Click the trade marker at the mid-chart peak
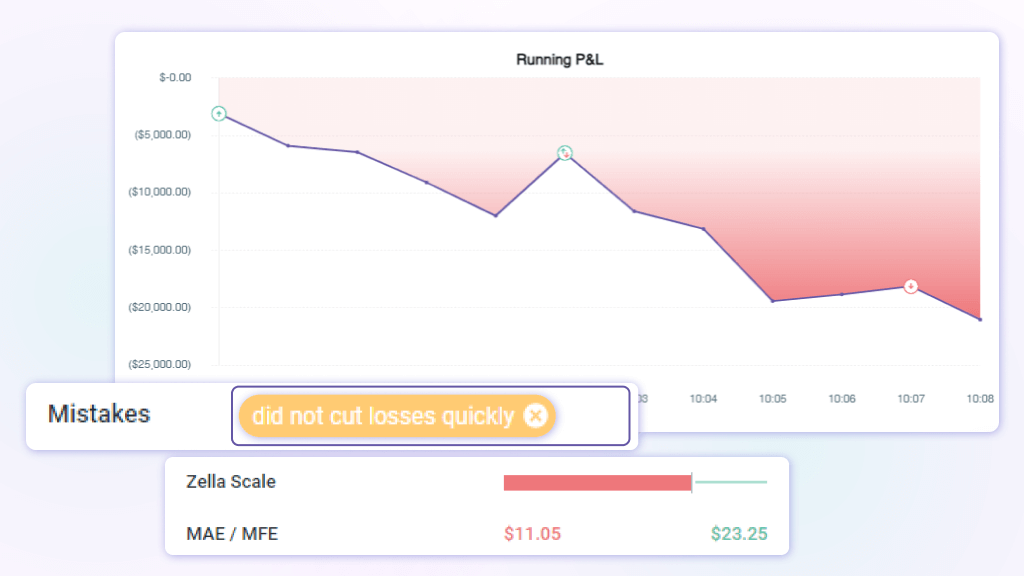The width and height of the screenshot is (1024, 576). 565,153
